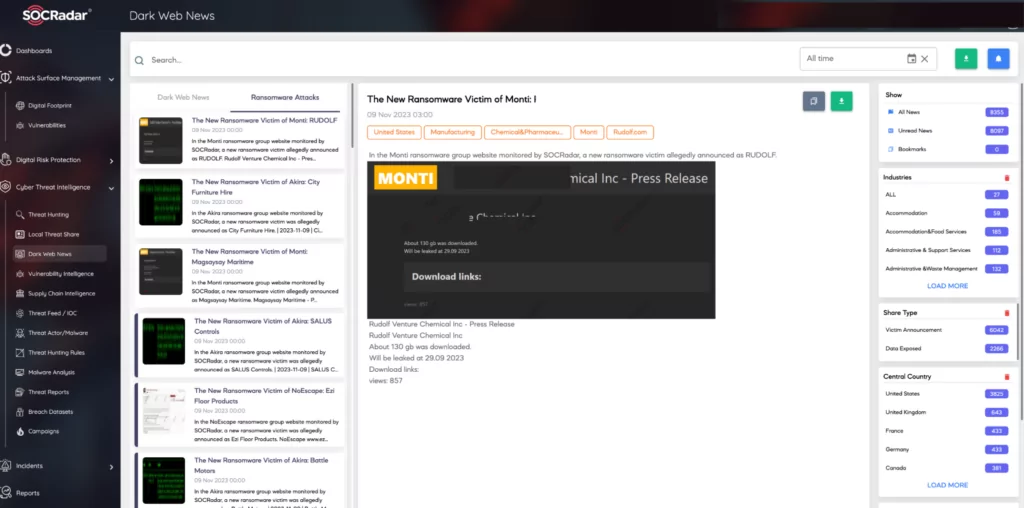Open Threat Hunting menu item
Screen dimensions: 1024x508
48,215
